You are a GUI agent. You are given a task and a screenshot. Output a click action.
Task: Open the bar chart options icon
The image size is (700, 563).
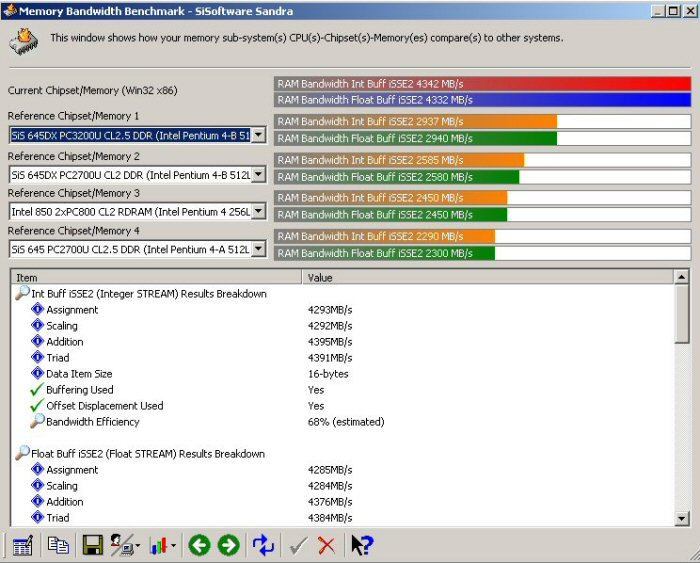[x=159, y=546]
